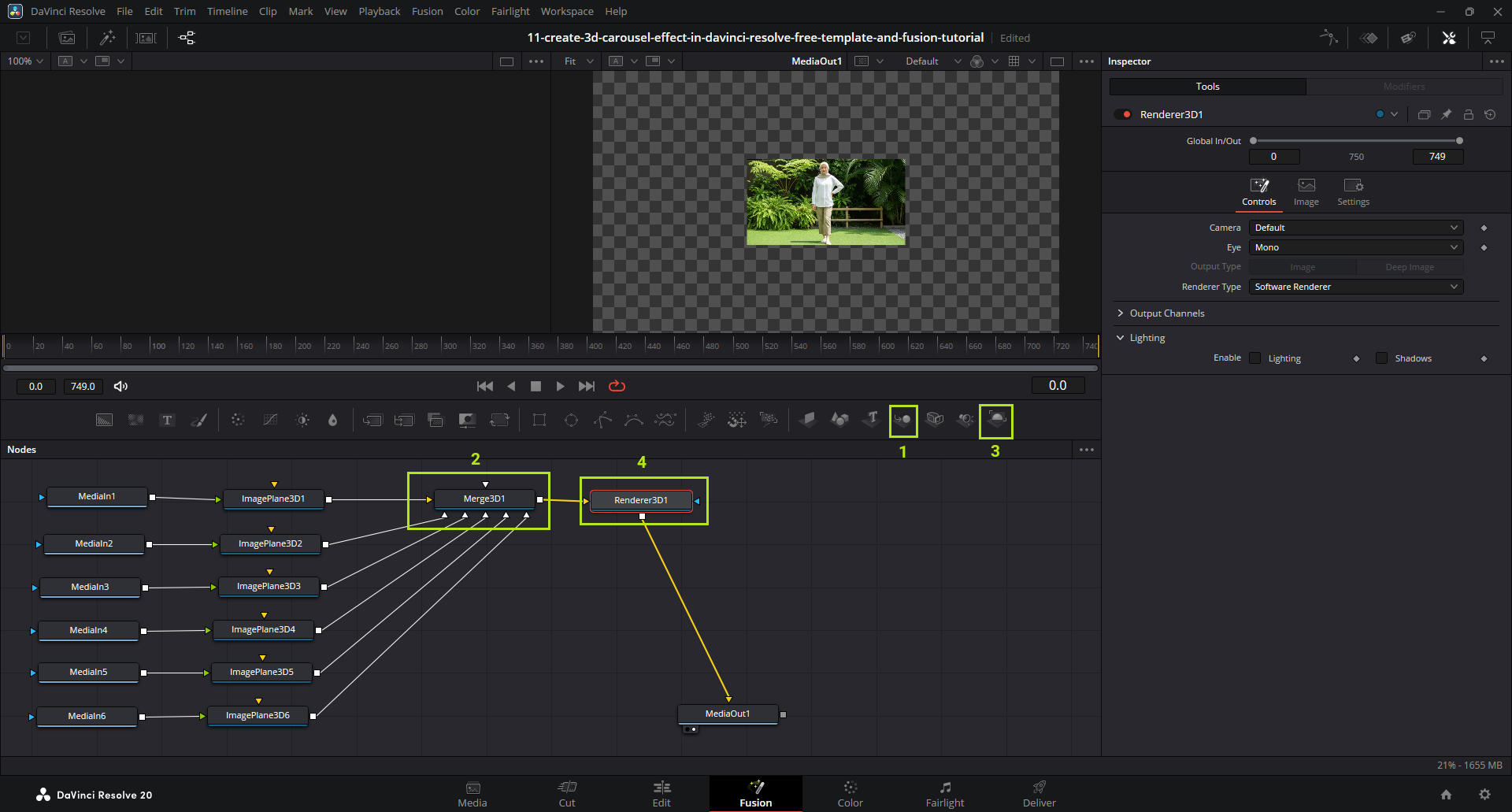This screenshot has width=1512, height=812.
Task: Add a Text+ node from the toolbar
Action: click(x=167, y=421)
